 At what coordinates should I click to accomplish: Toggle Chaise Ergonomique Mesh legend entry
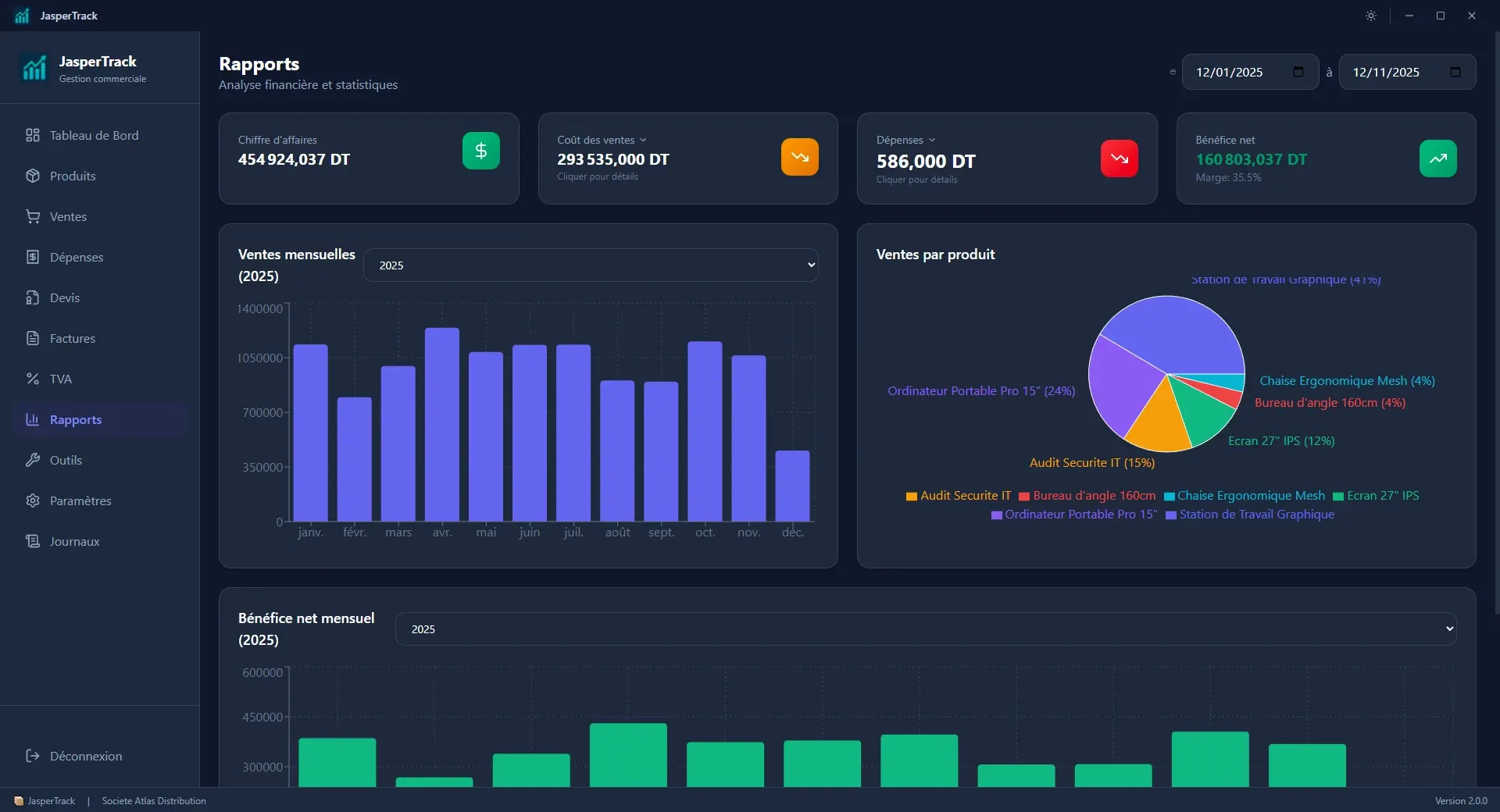tap(1244, 496)
